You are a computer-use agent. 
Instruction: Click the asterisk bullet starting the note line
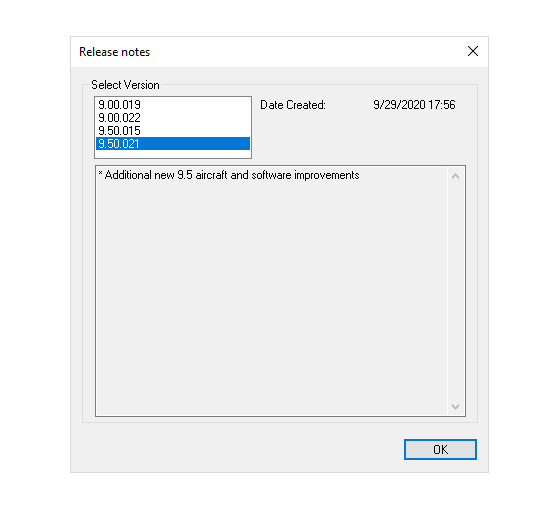(100, 174)
